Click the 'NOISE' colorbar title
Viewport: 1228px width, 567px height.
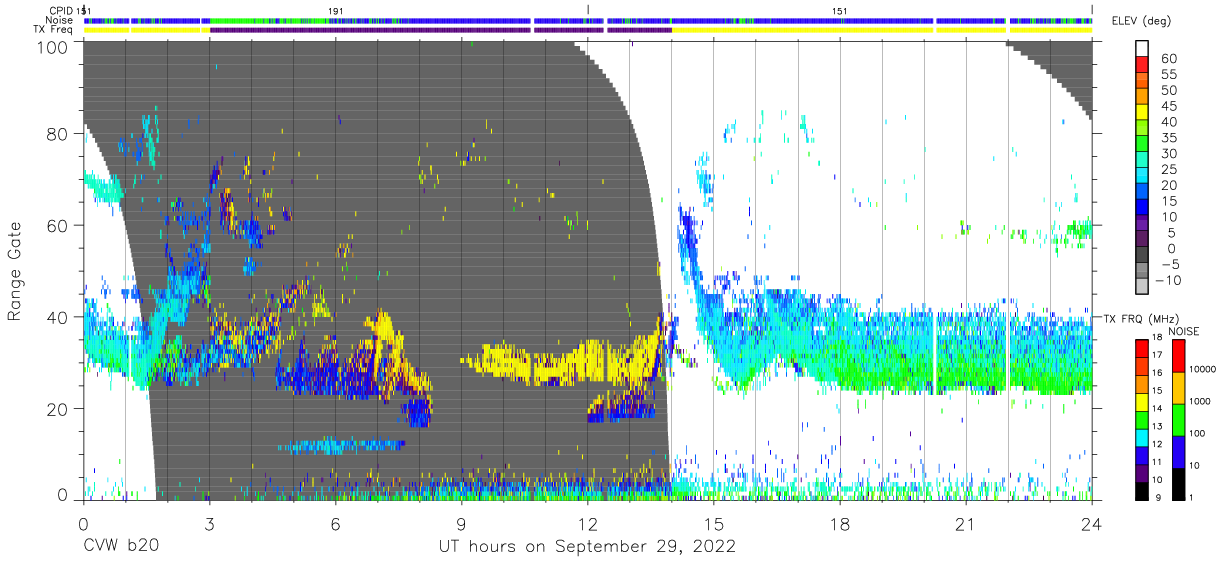coord(1185,331)
